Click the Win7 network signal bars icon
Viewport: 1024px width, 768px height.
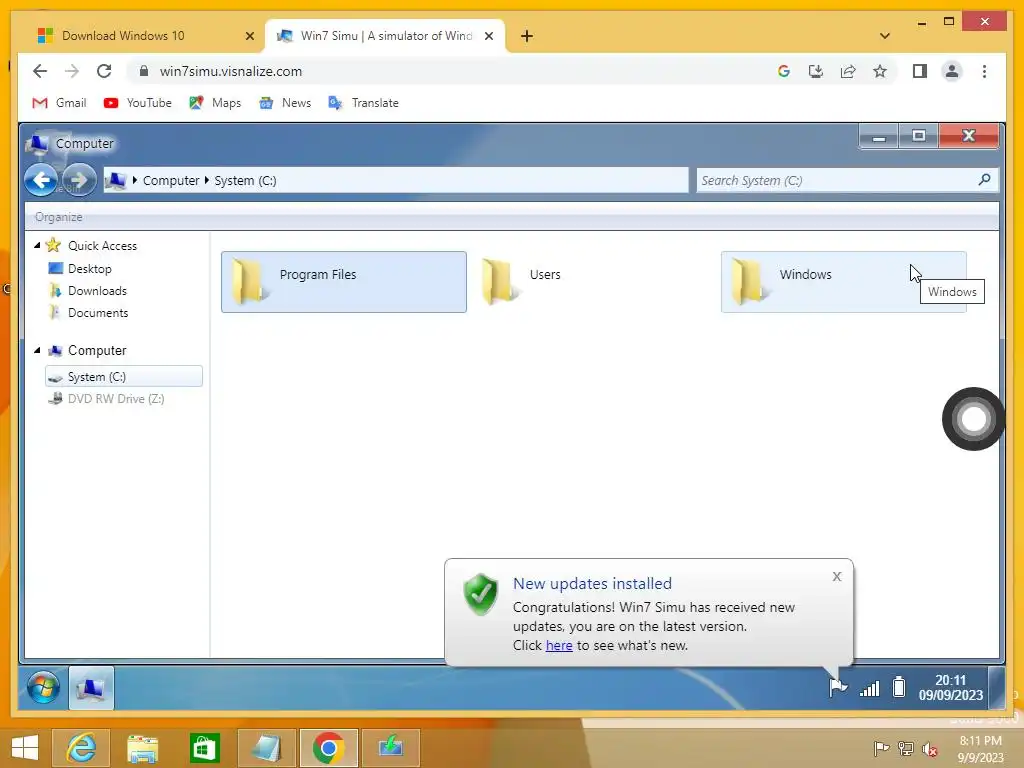[869, 688]
